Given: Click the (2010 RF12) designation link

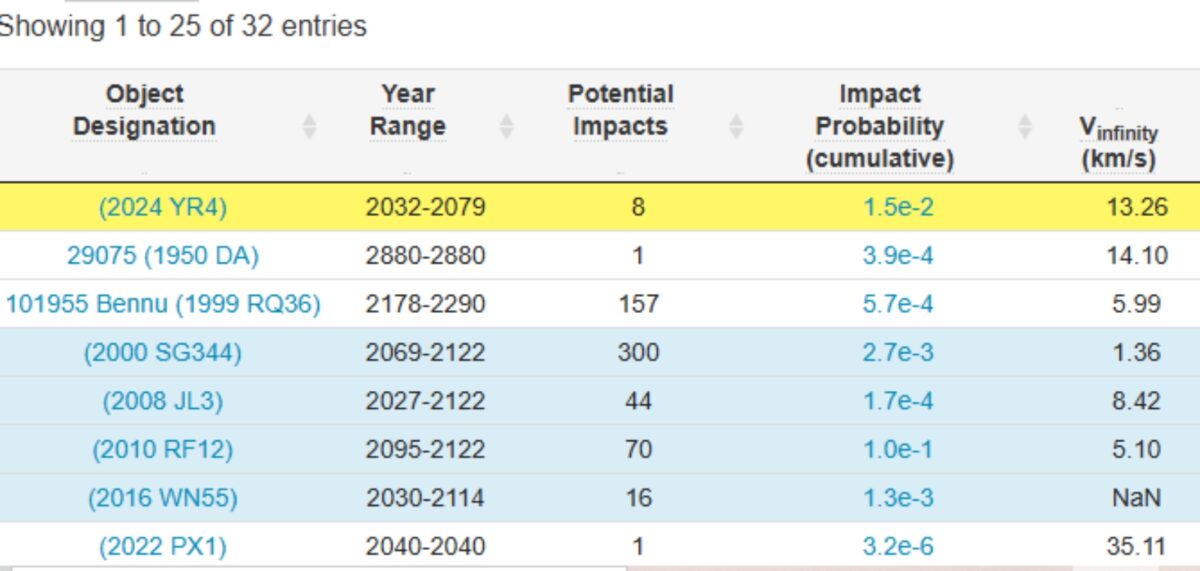Looking at the screenshot, I should [163, 450].
